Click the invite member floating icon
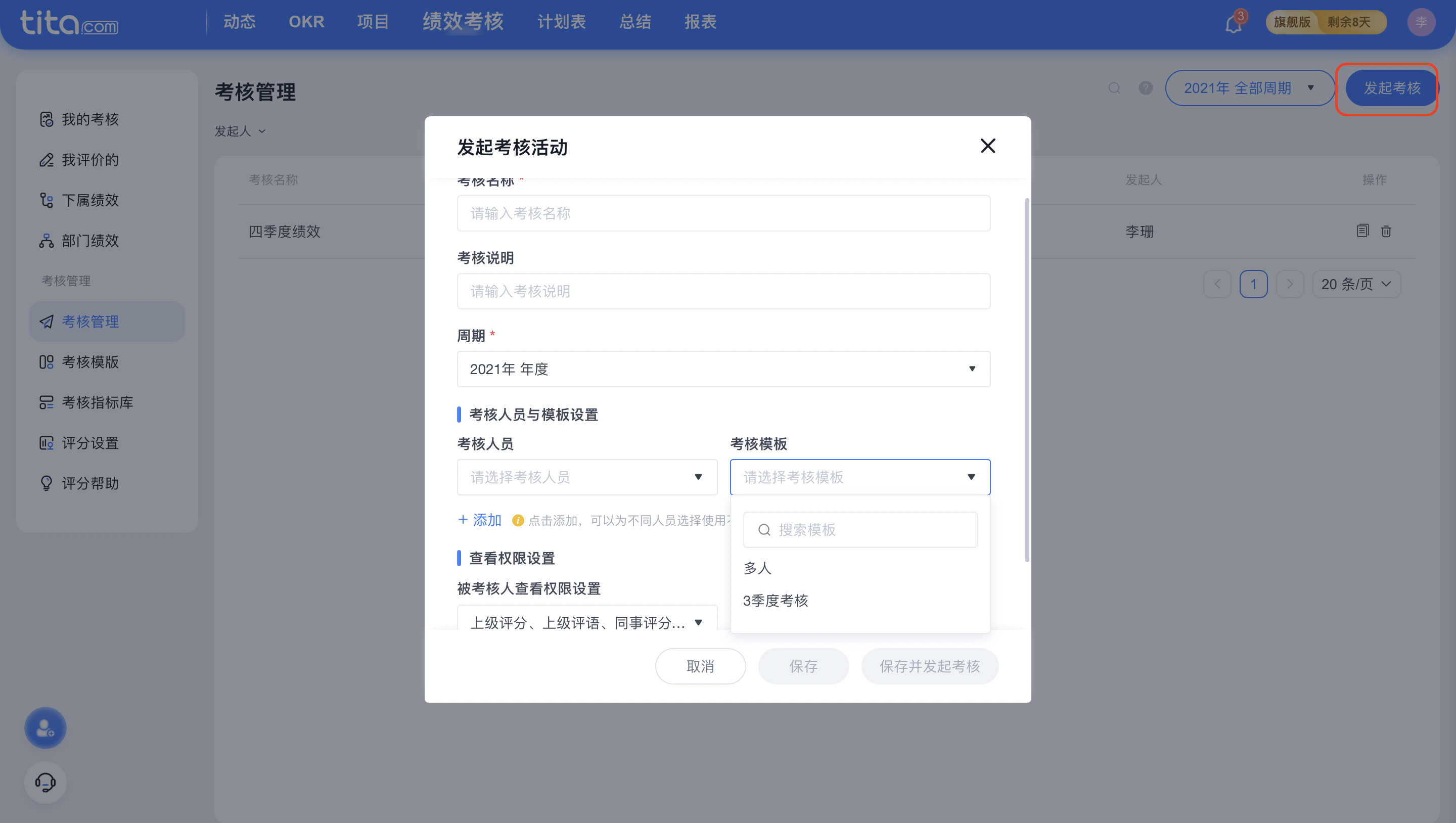 pyautogui.click(x=45, y=727)
